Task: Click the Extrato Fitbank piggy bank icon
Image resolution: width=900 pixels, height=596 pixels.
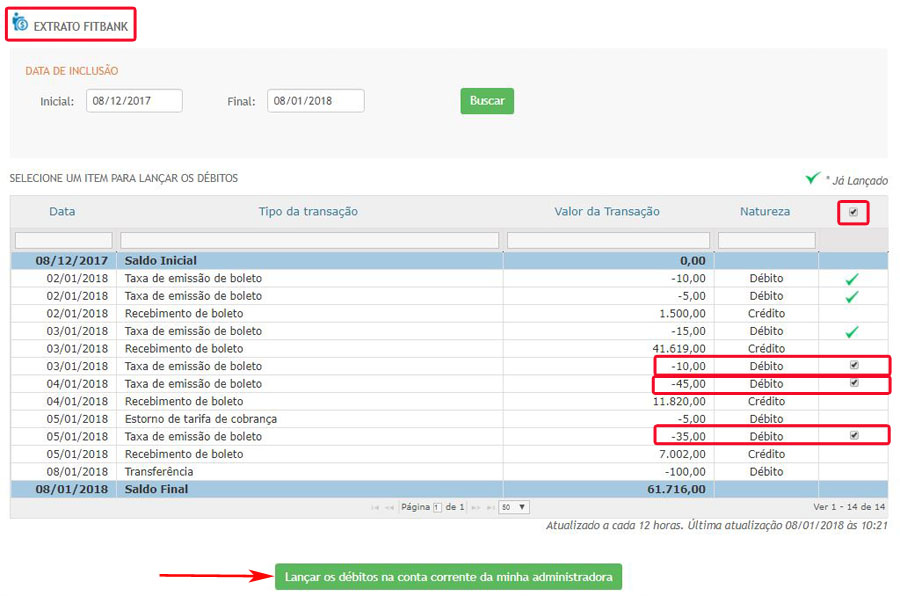Action: [20, 23]
